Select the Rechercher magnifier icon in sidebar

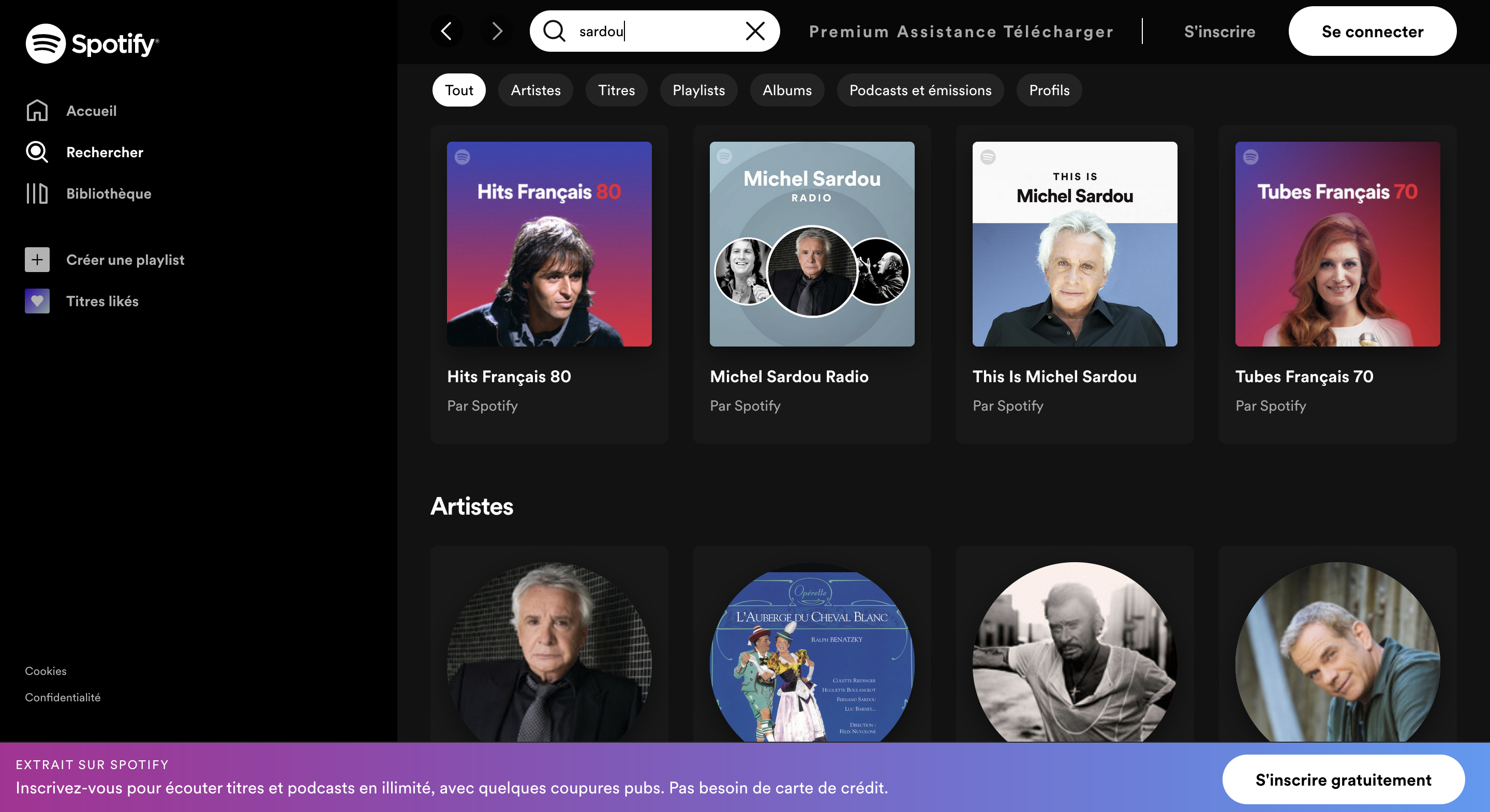[37, 152]
